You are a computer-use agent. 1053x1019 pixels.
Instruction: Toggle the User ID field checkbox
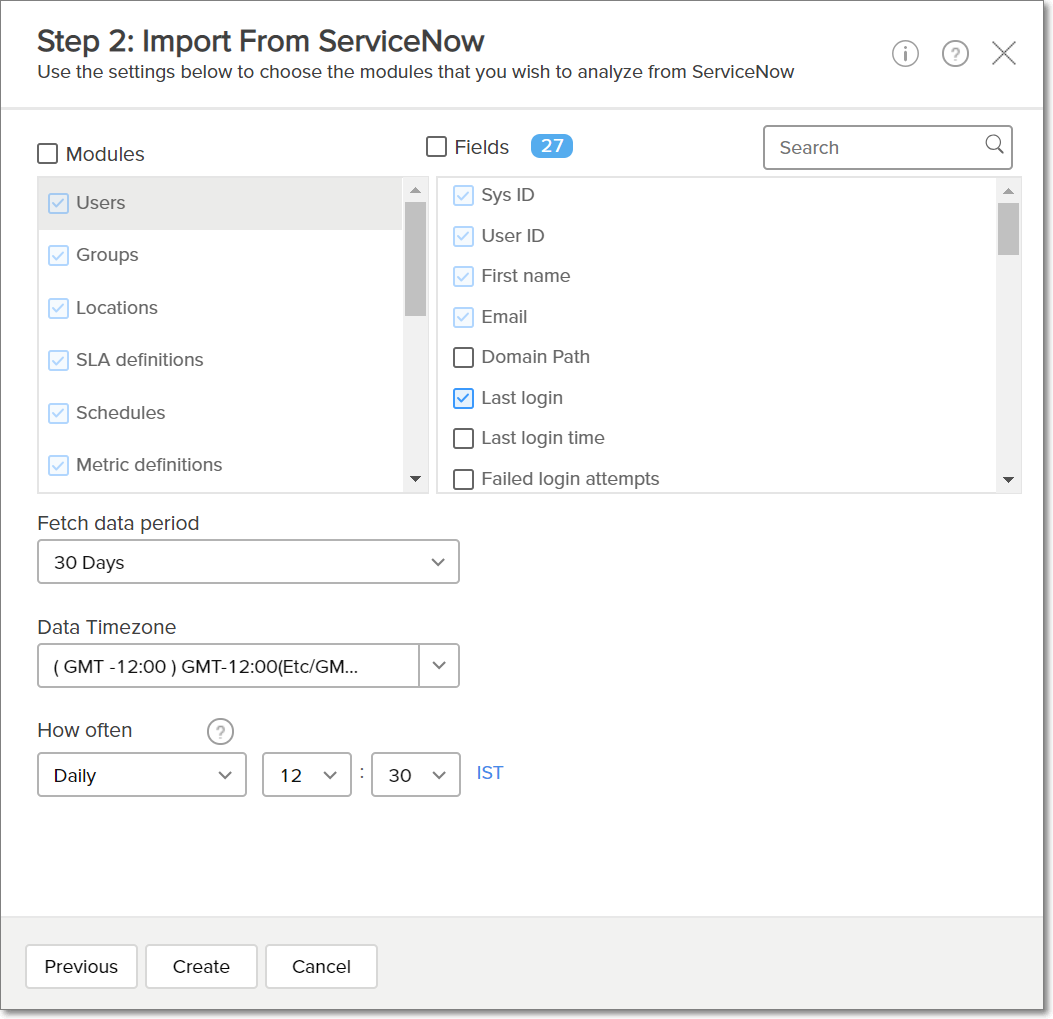pos(463,236)
